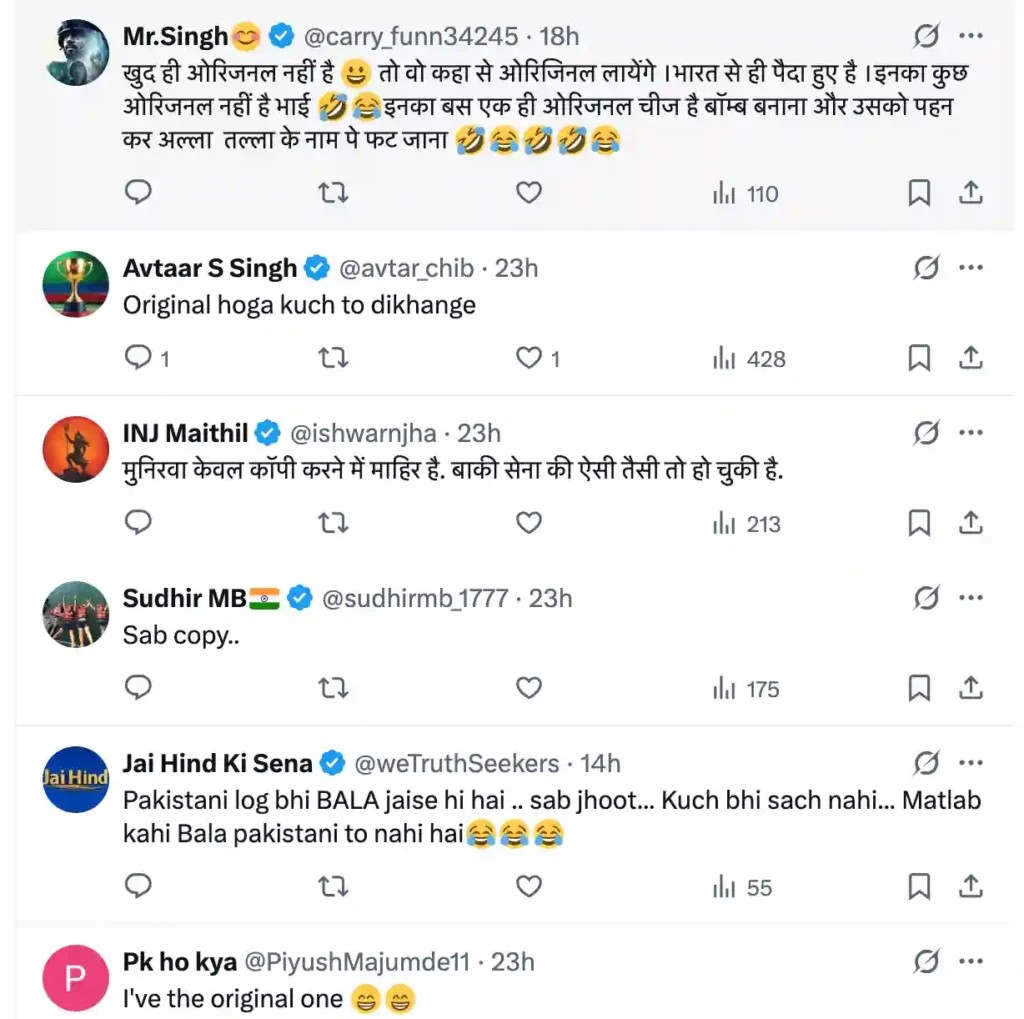Share INJ Maithil's tweet

(x=970, y=523)
